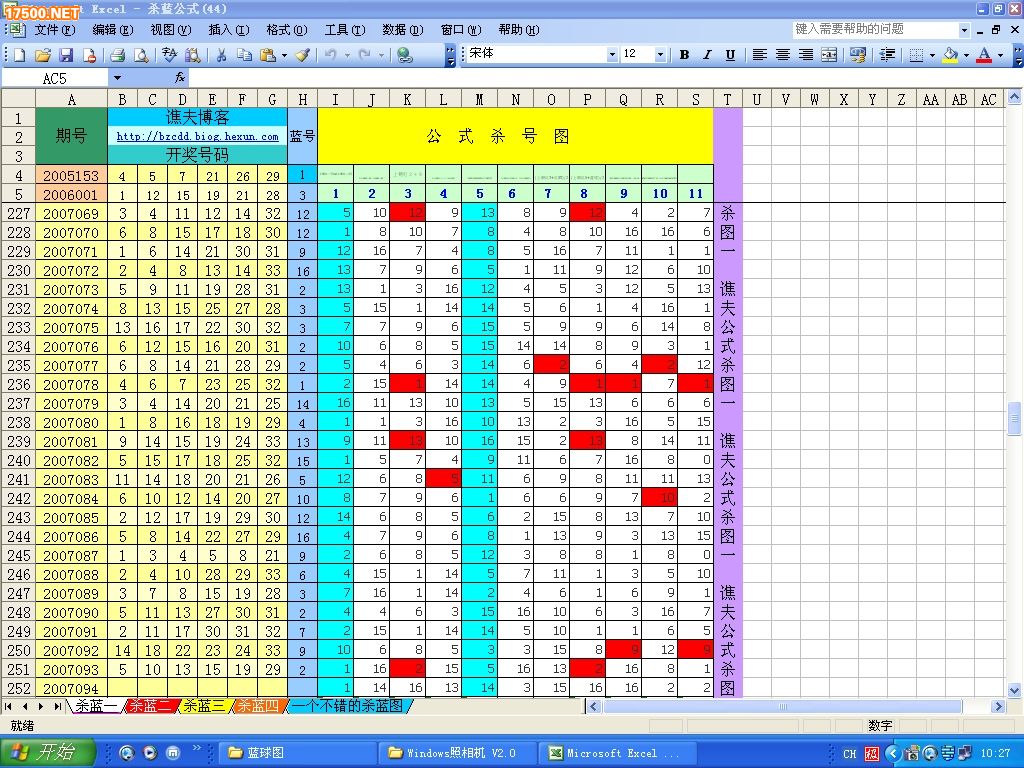Image resolution: width=1024 pixels, height=768 pixels.
Task: Open the bzcdd.blog.hexun.com hyperlink
Action: tap(197, 136)
